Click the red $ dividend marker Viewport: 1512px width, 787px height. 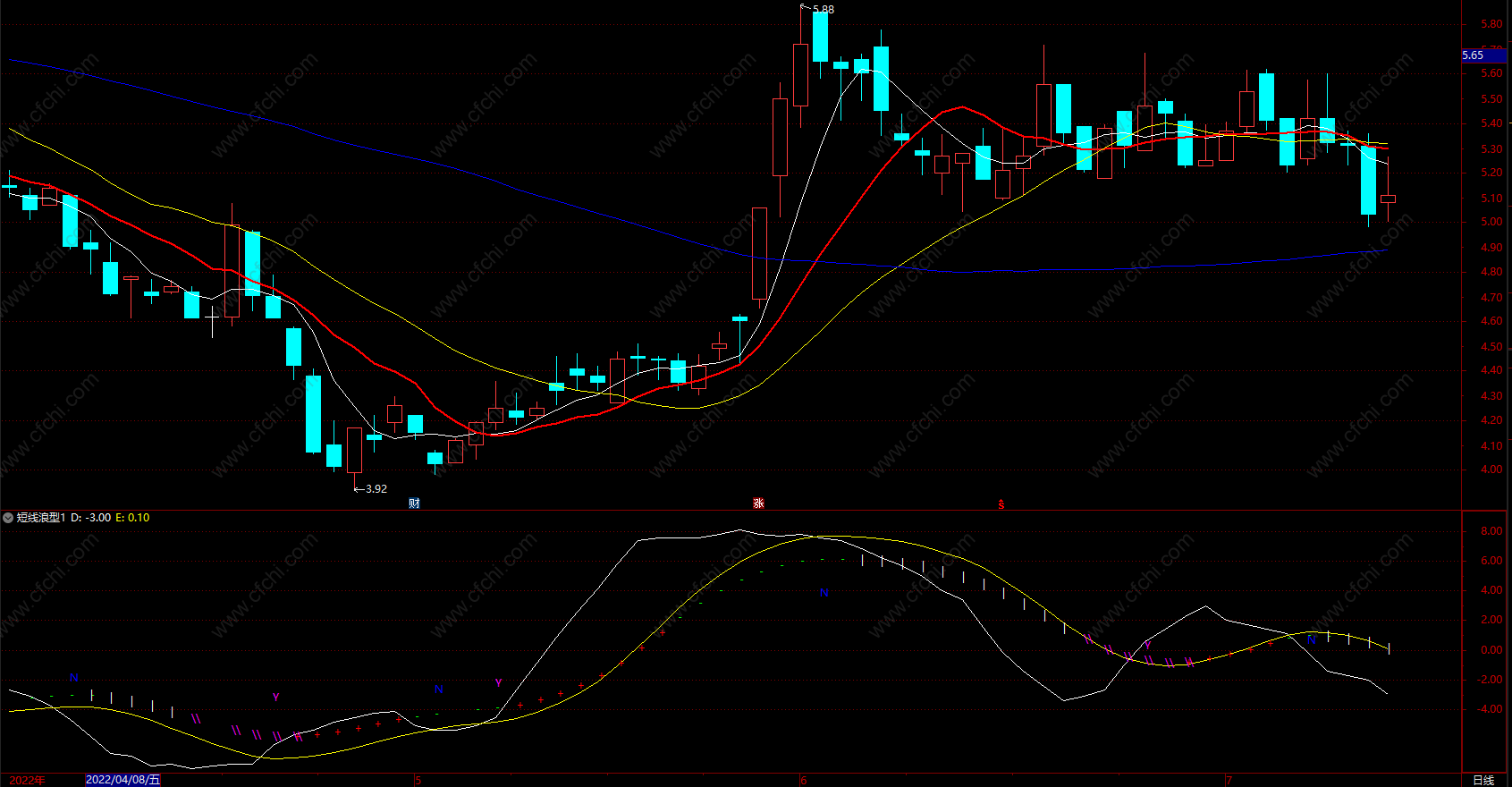tap(1001, 505)
